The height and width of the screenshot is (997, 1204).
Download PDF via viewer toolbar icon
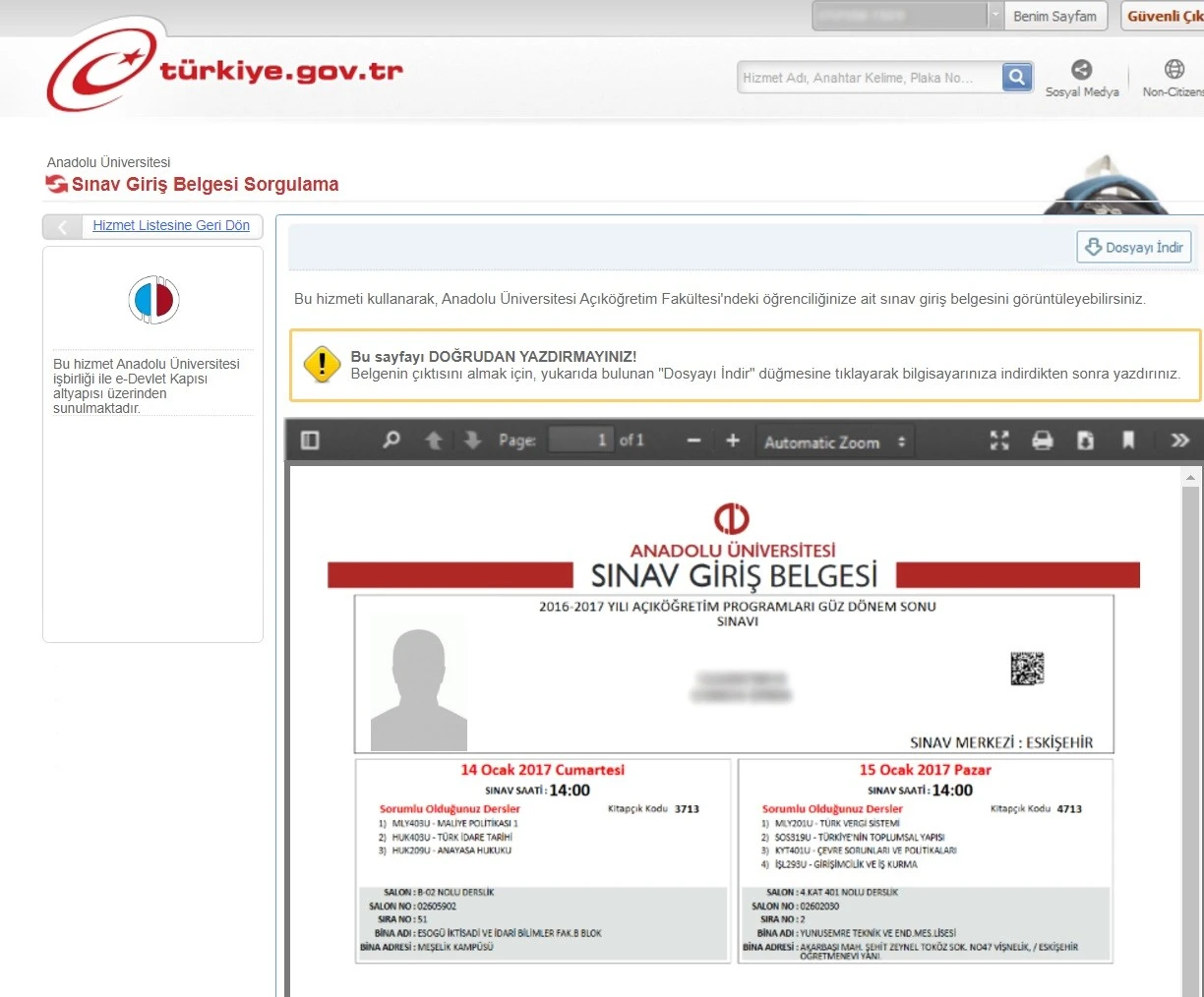coord(1085,440)
